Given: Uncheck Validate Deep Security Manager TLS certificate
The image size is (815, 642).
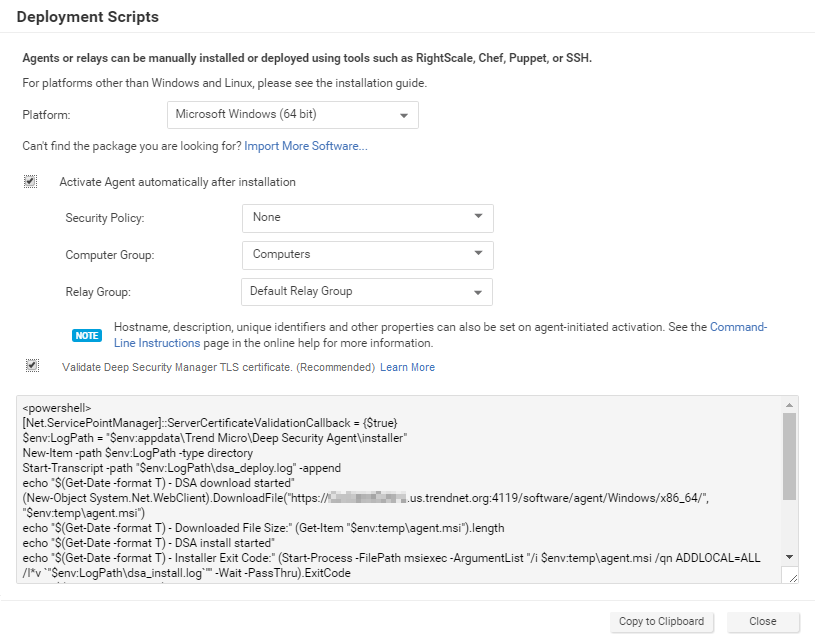Looking at the screenshot, I should [x=31, y=367].
